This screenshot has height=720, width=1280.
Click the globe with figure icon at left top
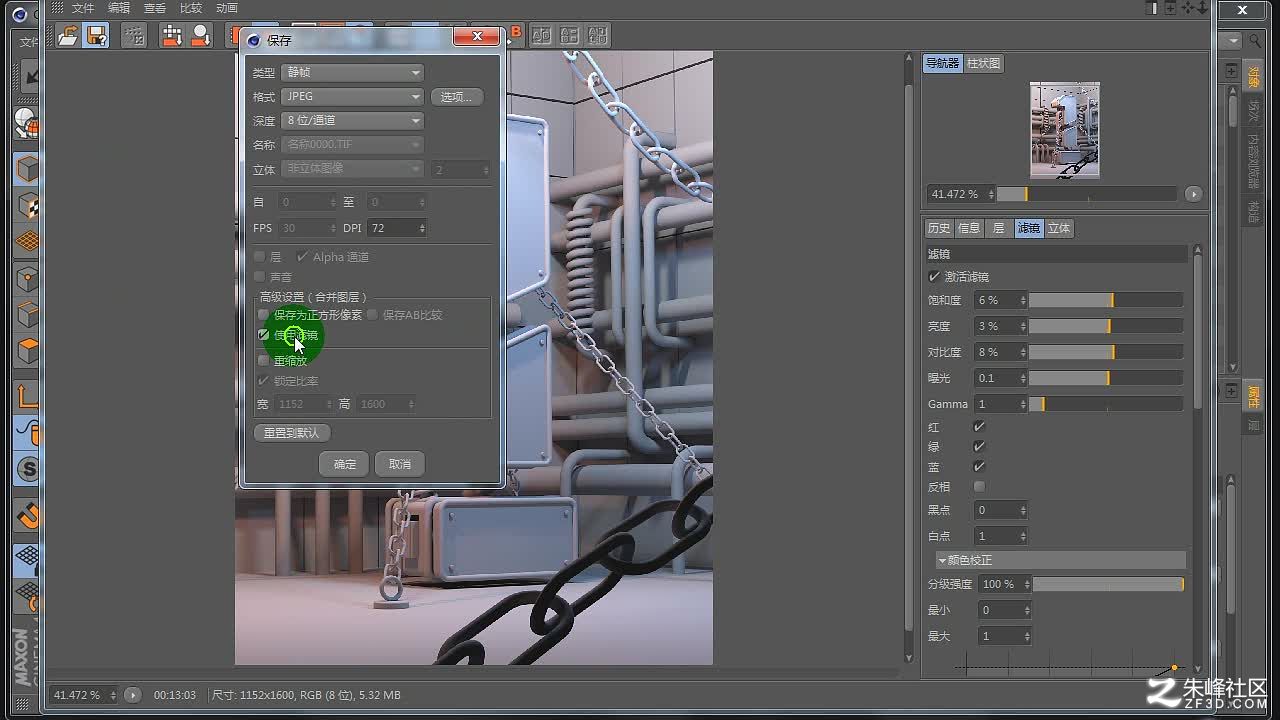pos(28,124)
